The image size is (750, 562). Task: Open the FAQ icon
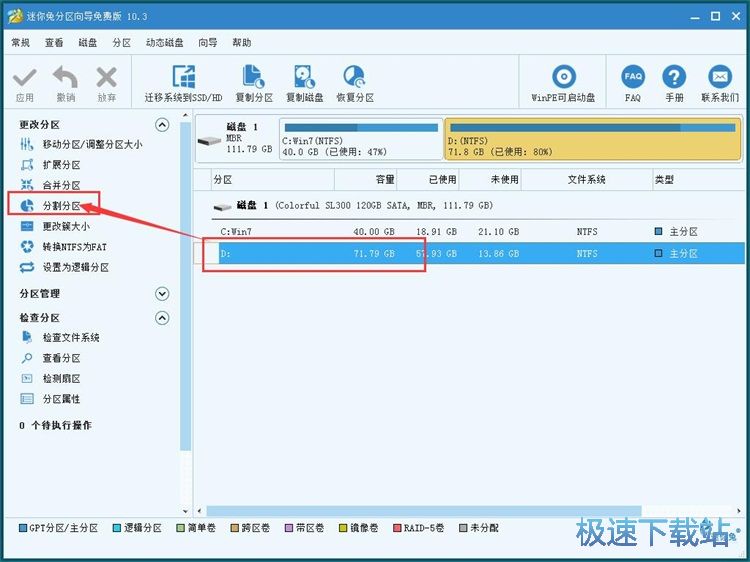(x=633, y=77)
